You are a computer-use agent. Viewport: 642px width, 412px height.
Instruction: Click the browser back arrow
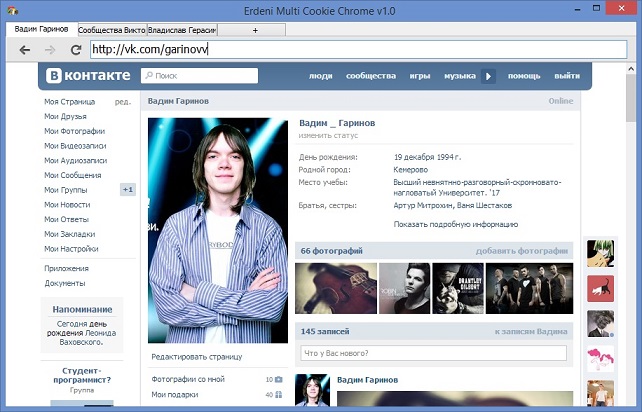[x=25, y=50]
